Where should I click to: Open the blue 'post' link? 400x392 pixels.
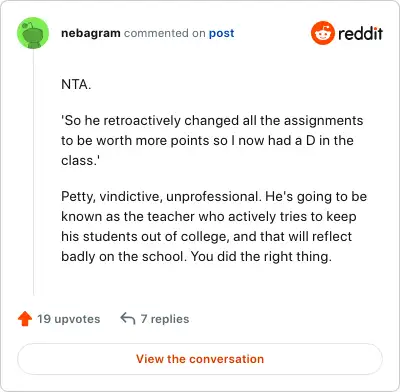tap(221, 33)
